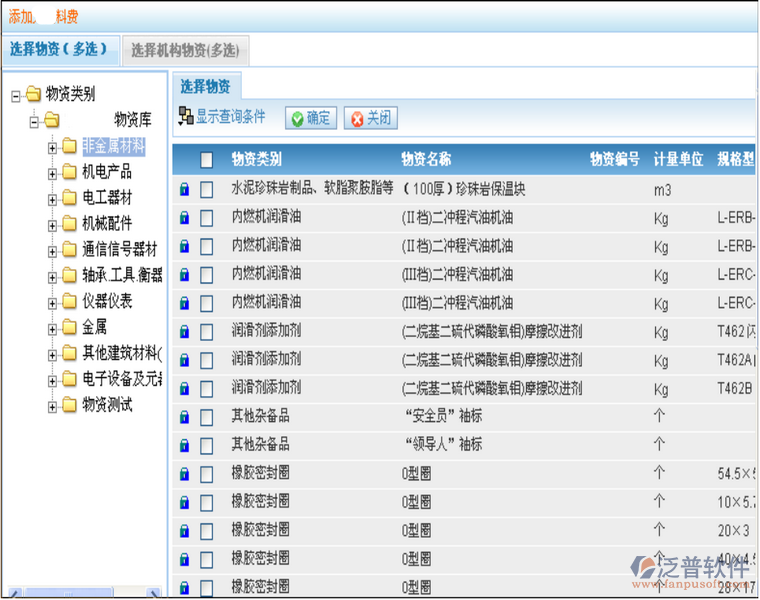The image size is (760, 600).
Task: Click the tree panel horizontal scrollbar
Action: tap(84, 593)
